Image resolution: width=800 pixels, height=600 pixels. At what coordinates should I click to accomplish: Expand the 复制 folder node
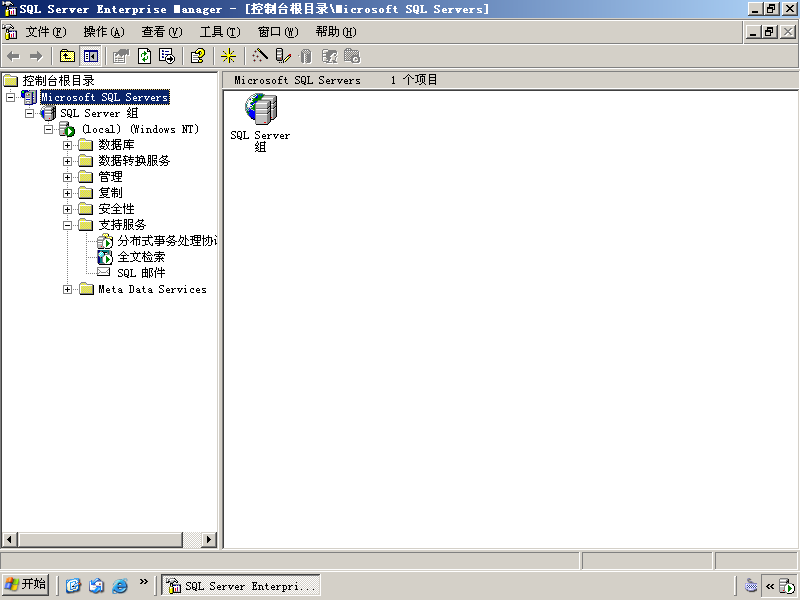pyautogui.click(x=67, y=193)
